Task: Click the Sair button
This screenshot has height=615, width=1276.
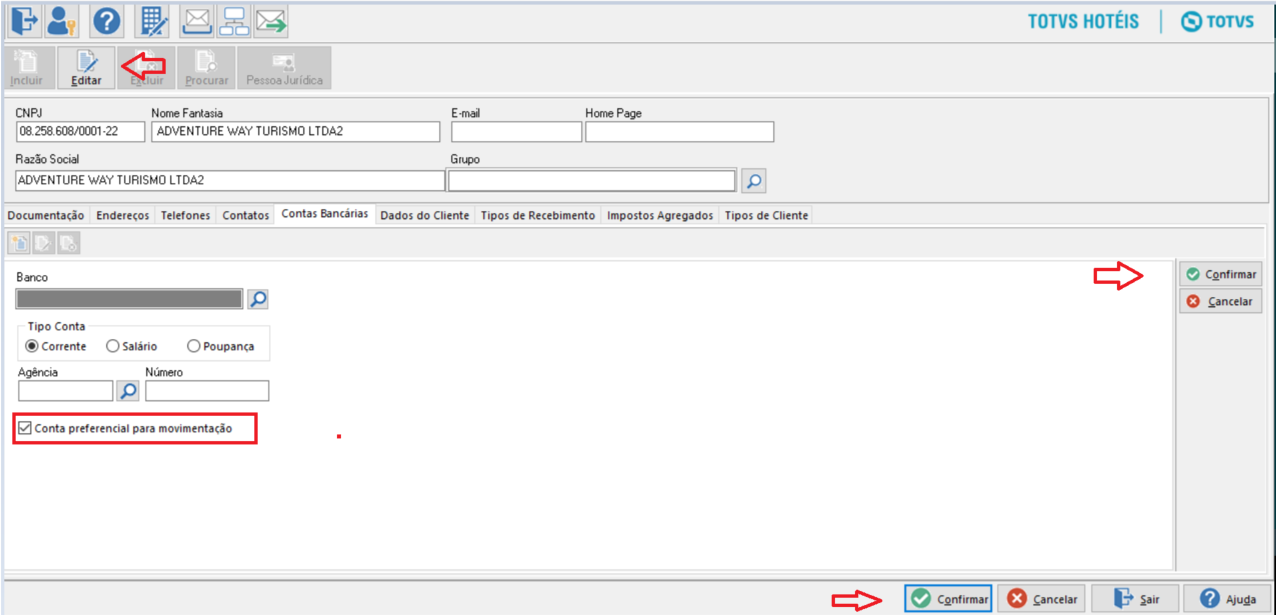Action: (1135, 598)
